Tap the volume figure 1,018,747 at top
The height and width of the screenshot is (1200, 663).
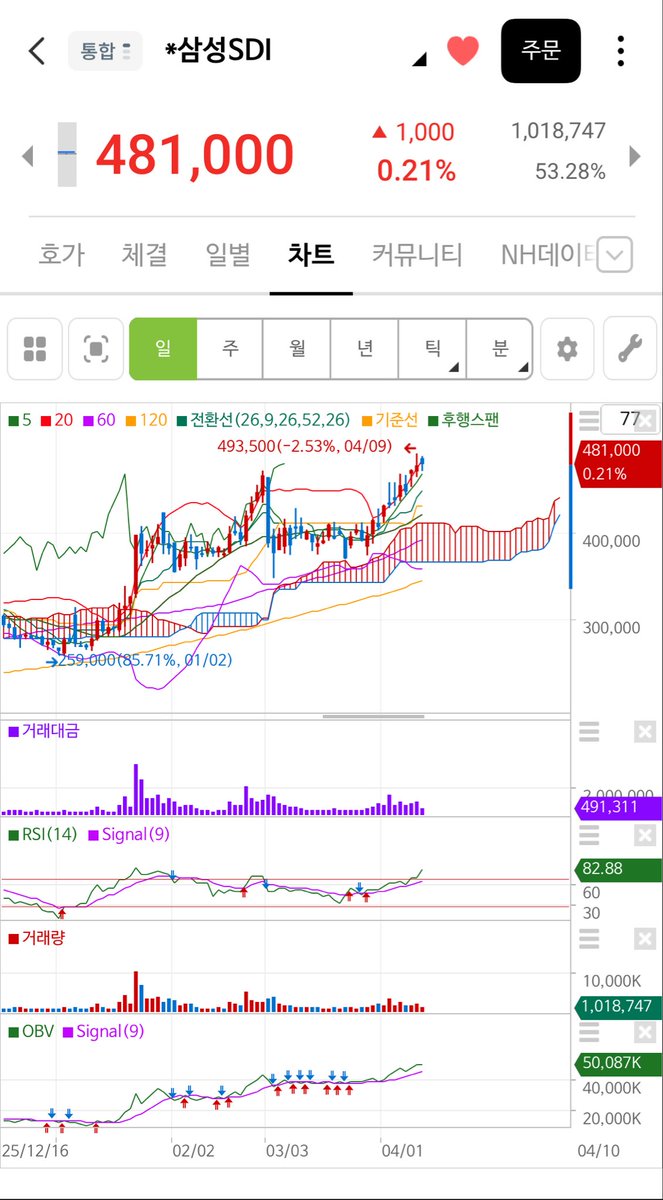(x=558, y=131)
